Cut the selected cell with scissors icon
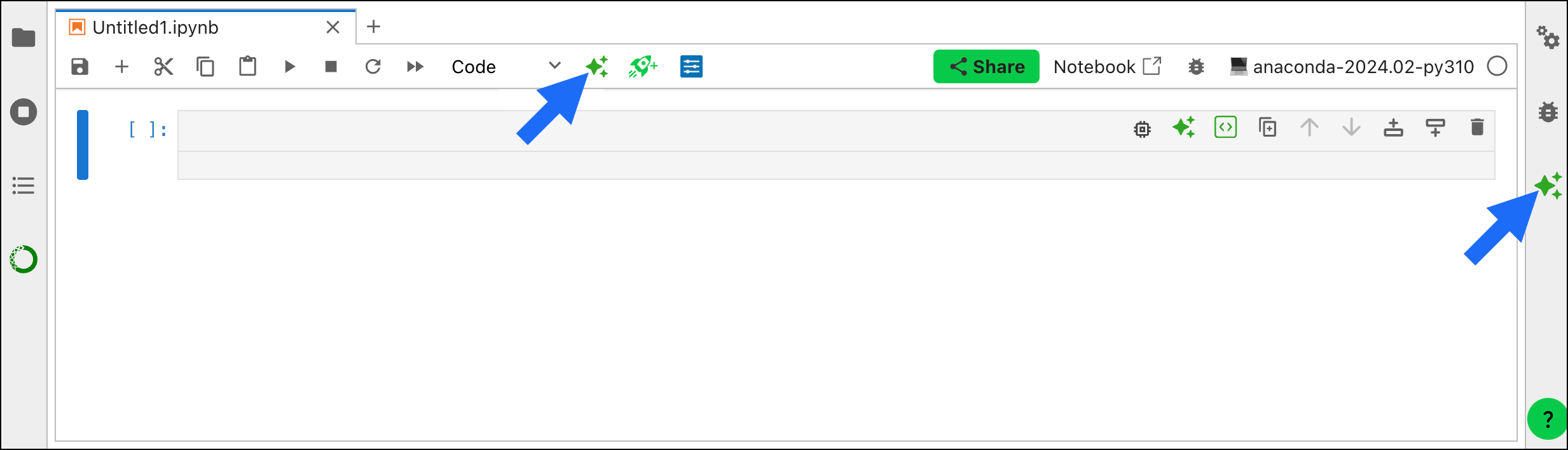Image resolution: width=1568 pixels, height=450 pixels. [163, 67]
